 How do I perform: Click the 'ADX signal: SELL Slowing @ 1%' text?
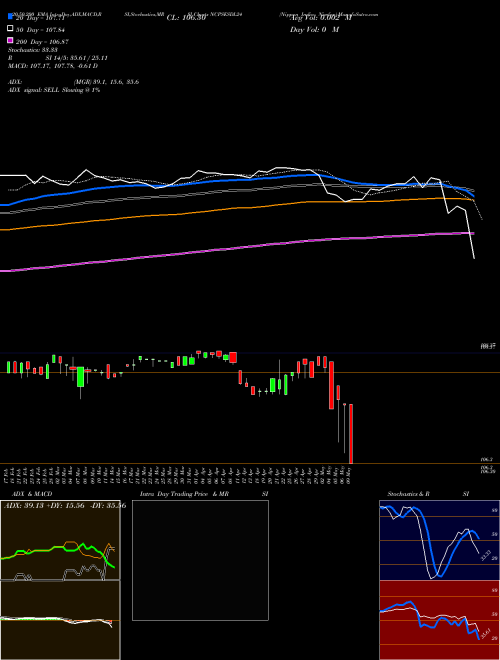pyautogui.click(x=54, y=90)
